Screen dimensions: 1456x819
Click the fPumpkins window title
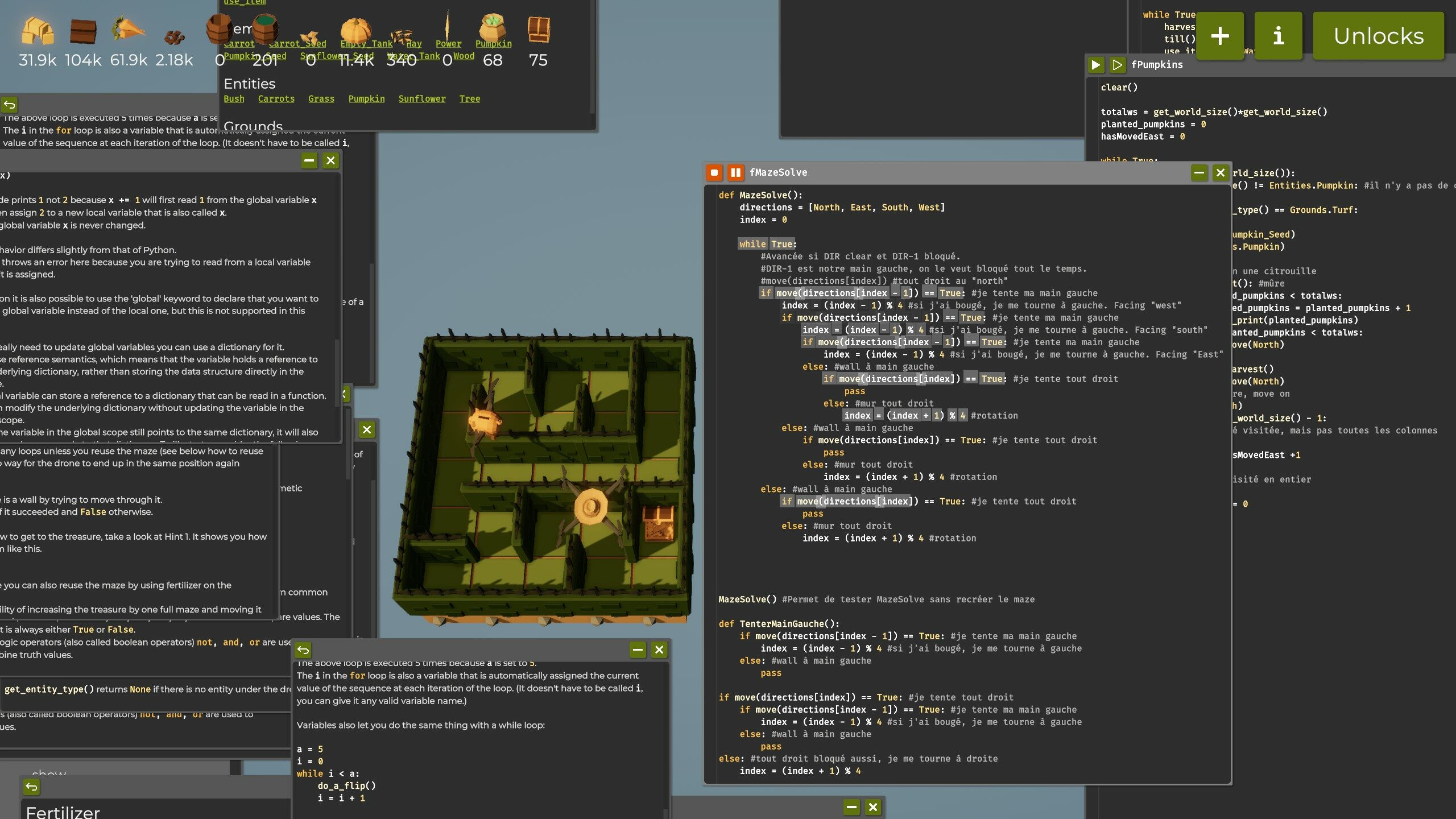tap(1157, 65)
